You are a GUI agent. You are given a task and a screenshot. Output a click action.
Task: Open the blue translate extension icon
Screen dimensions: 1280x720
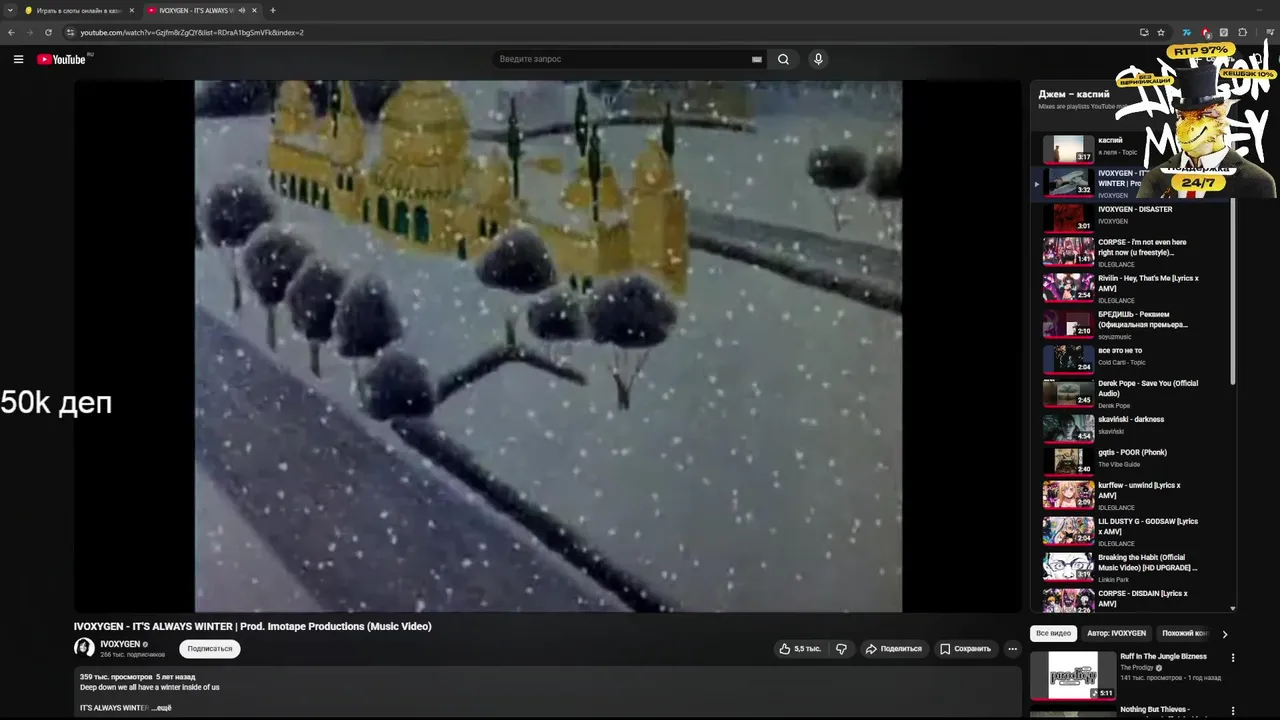[x=1187, y=32]
